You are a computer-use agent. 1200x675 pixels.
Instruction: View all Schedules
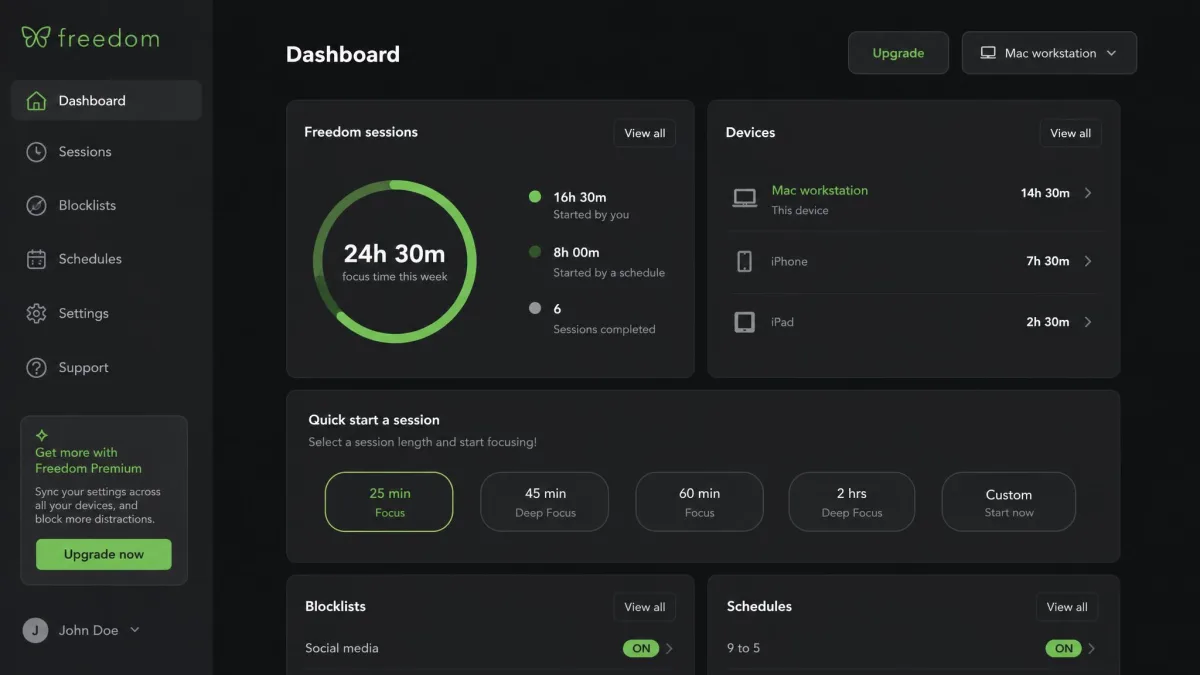pos(1067,607)
